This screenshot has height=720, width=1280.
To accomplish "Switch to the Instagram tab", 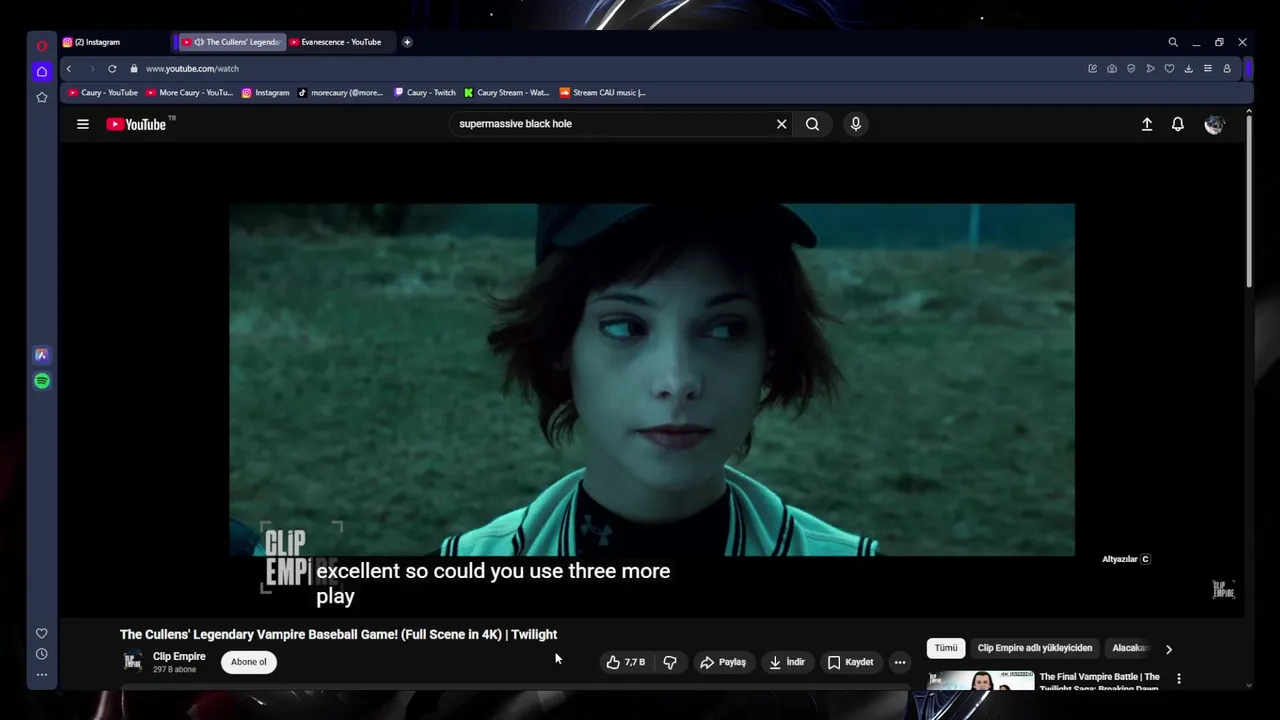I will click(x=116, y=42).
